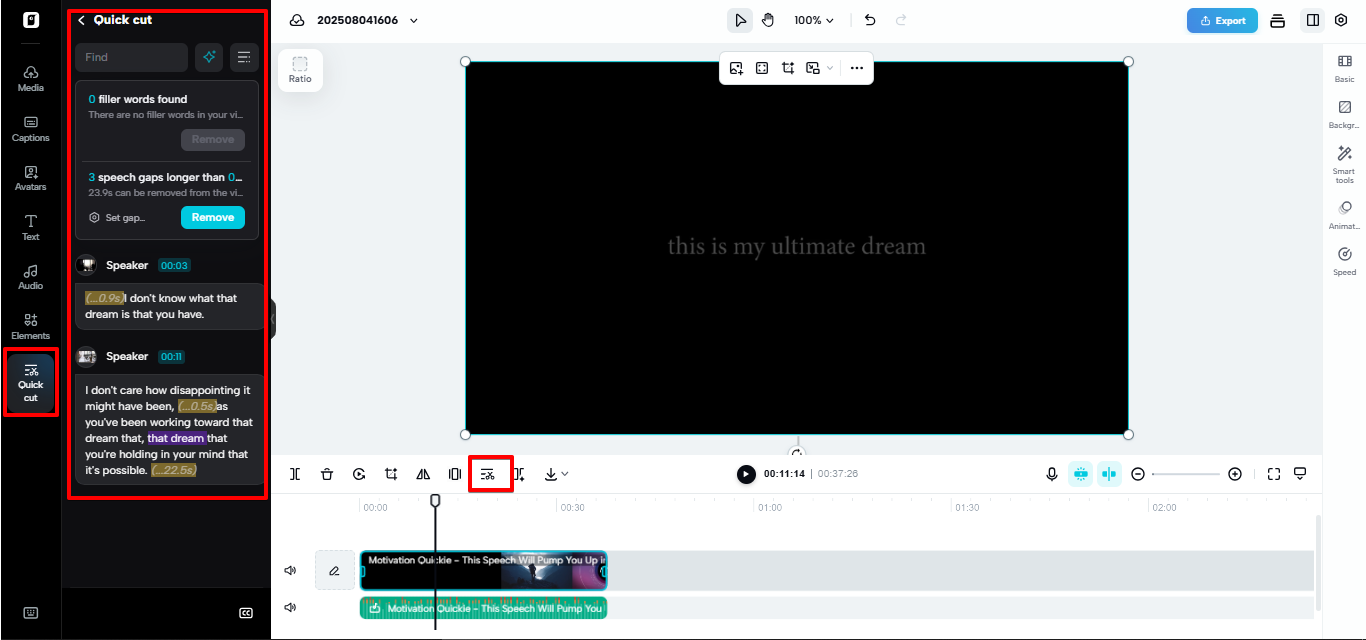Open the 100% zoom level dropdown
1366x640 pixels.
pos(814,19)
